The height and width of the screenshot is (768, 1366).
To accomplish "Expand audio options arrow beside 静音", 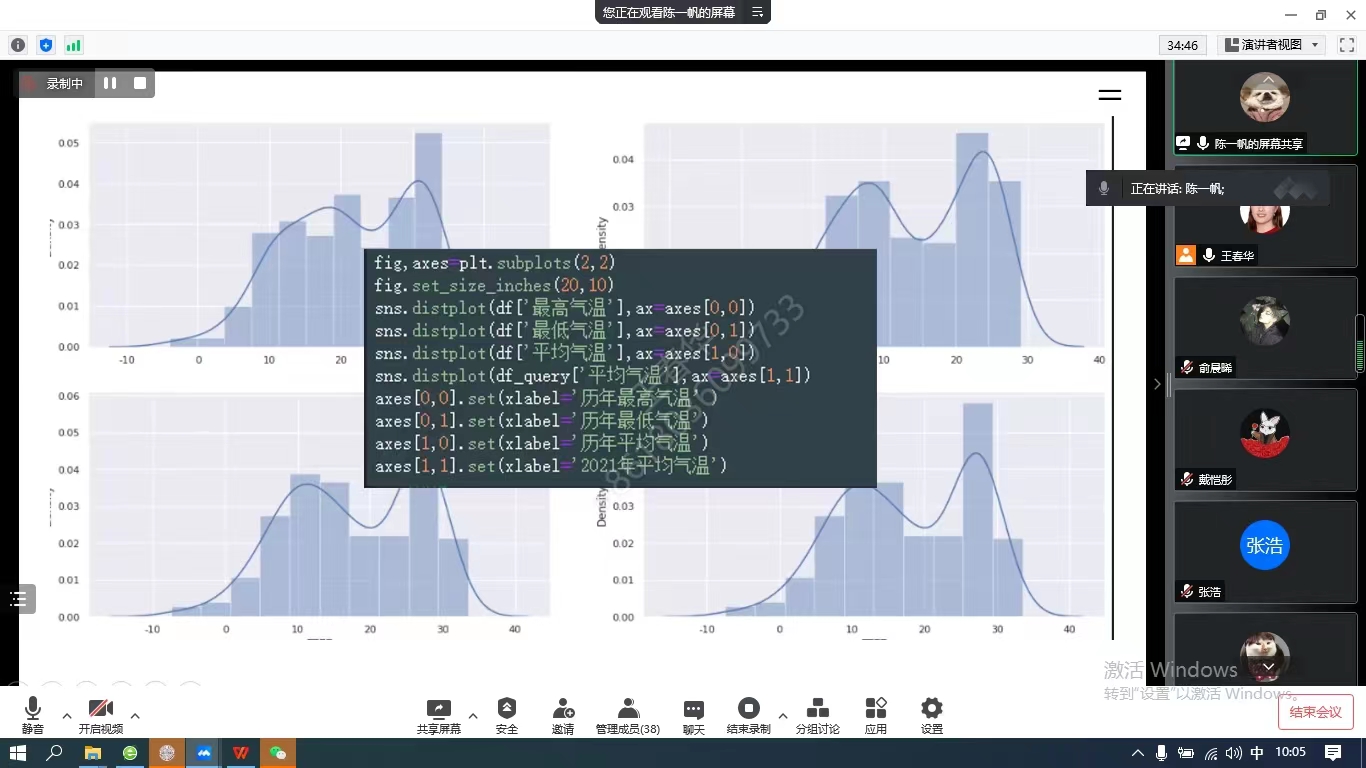I will pyautogui.click(x=67, y=716).
